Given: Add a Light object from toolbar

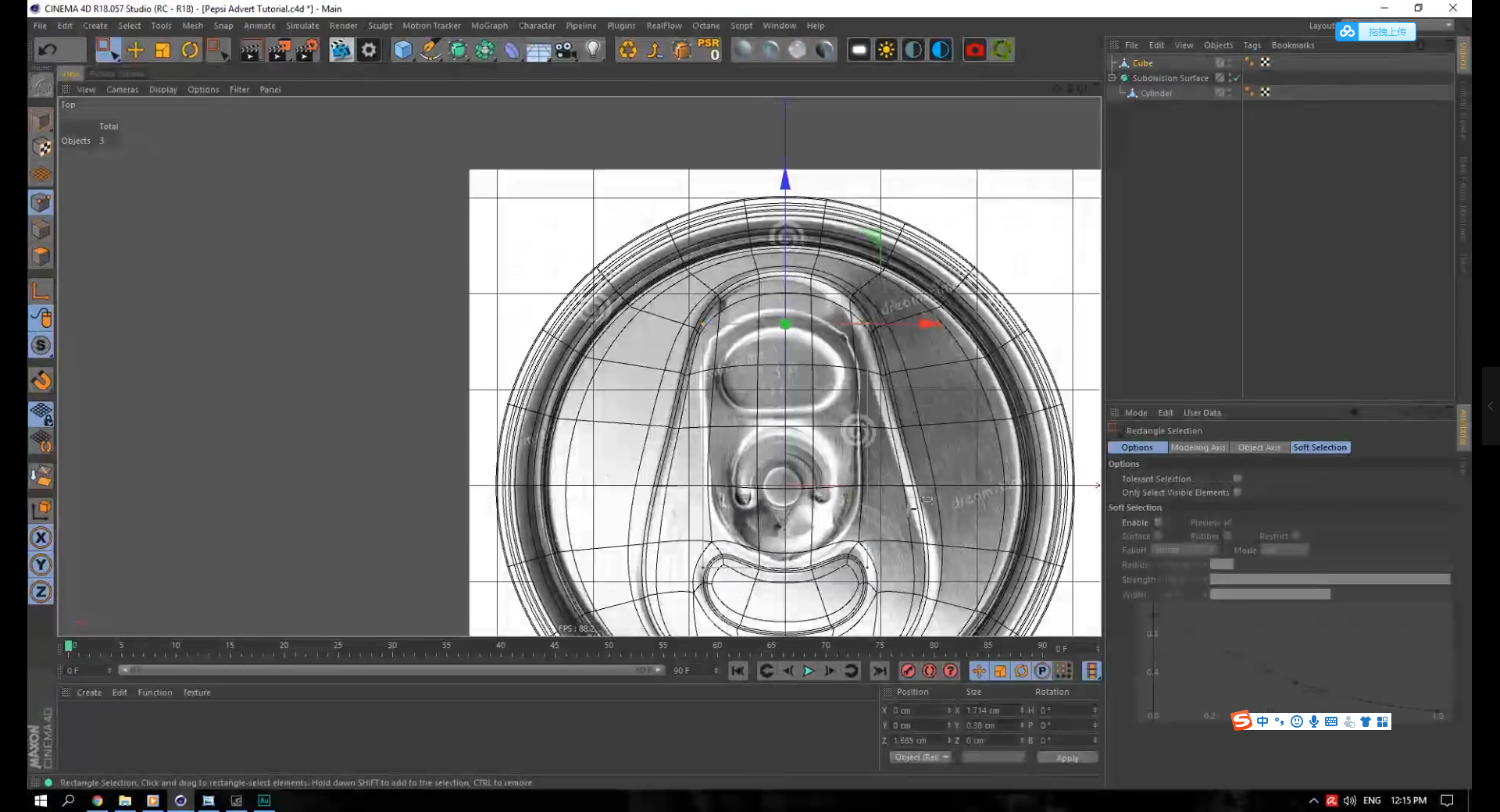Looking at the screenshot, I should pos(594,50).
